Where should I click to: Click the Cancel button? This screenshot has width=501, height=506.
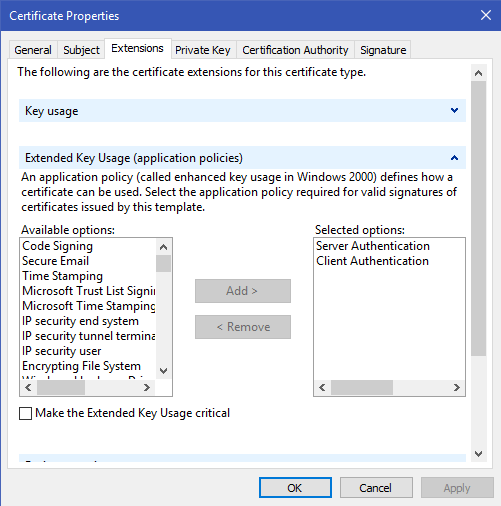376,488
